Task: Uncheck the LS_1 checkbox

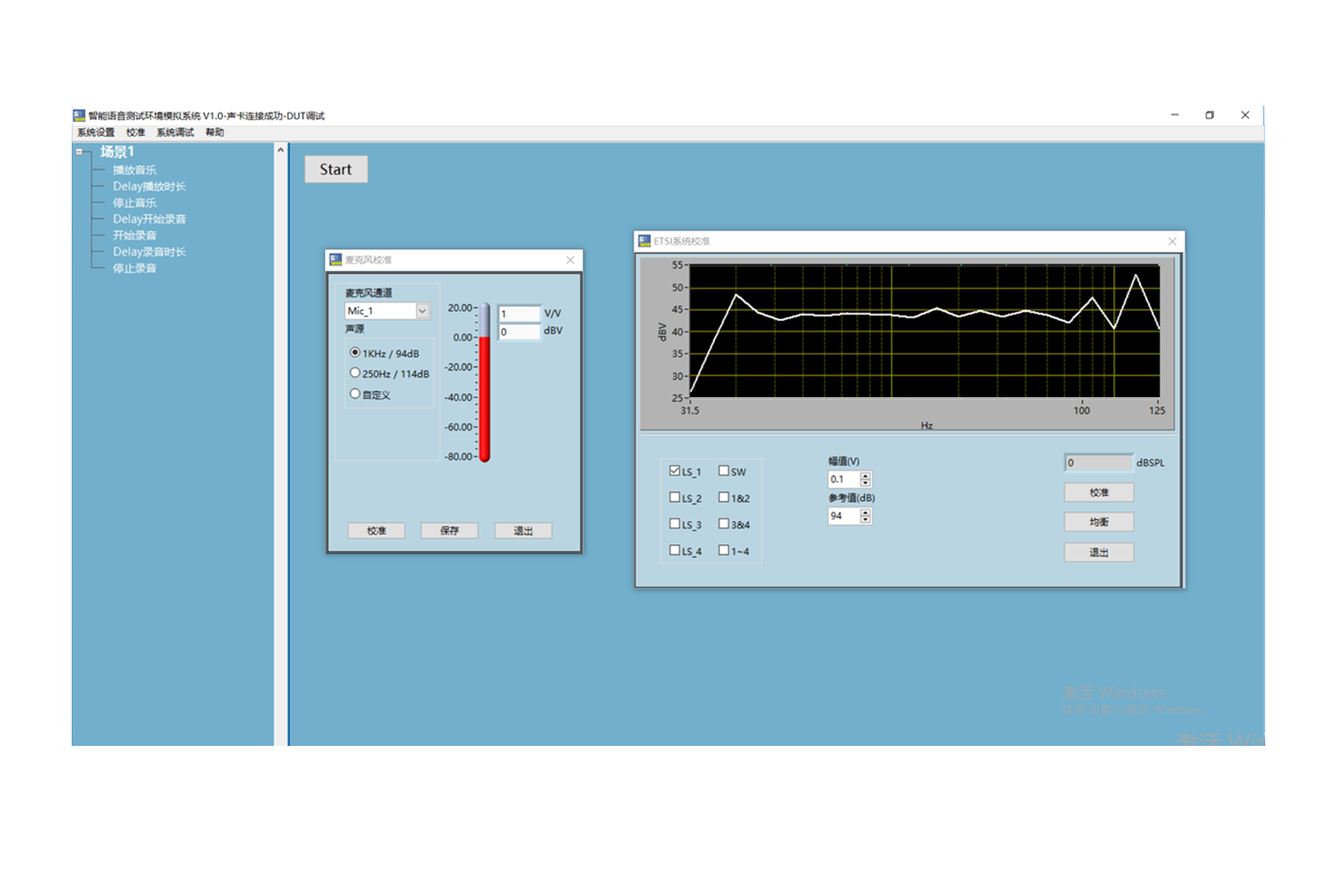Action: pyautogui.click(x=675, y=471)
